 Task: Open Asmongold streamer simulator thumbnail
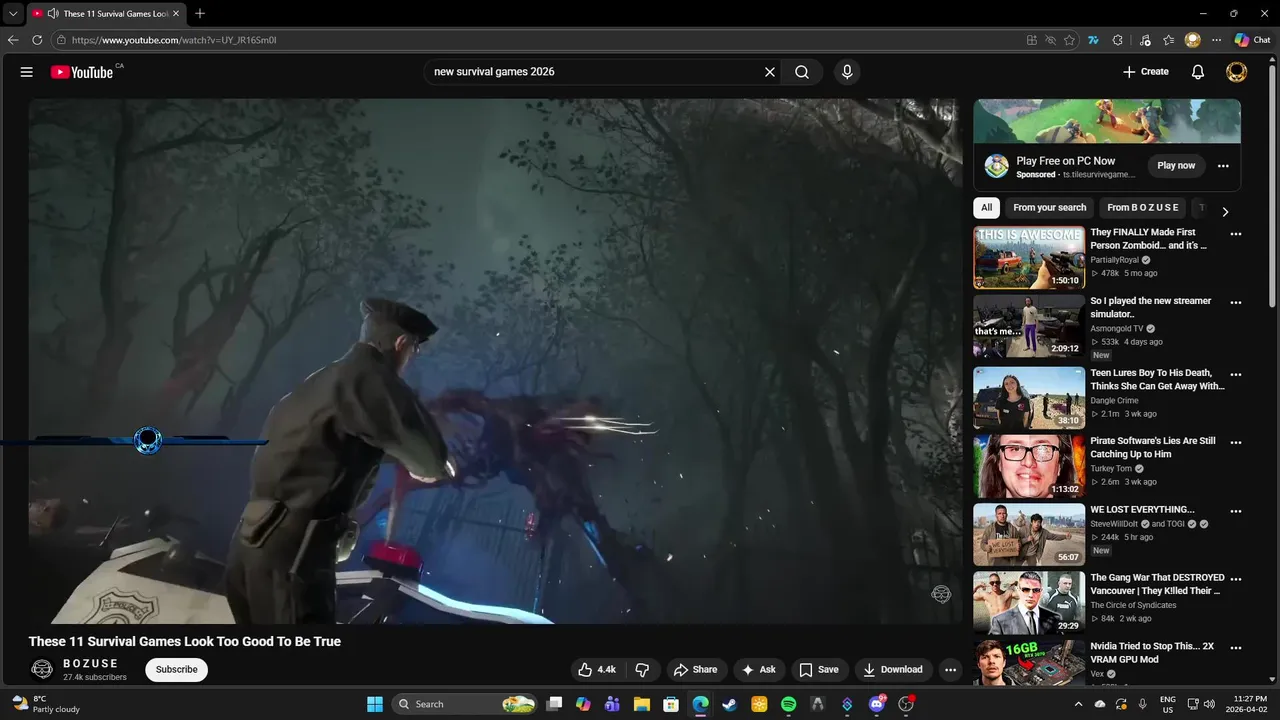(1029, 326)
